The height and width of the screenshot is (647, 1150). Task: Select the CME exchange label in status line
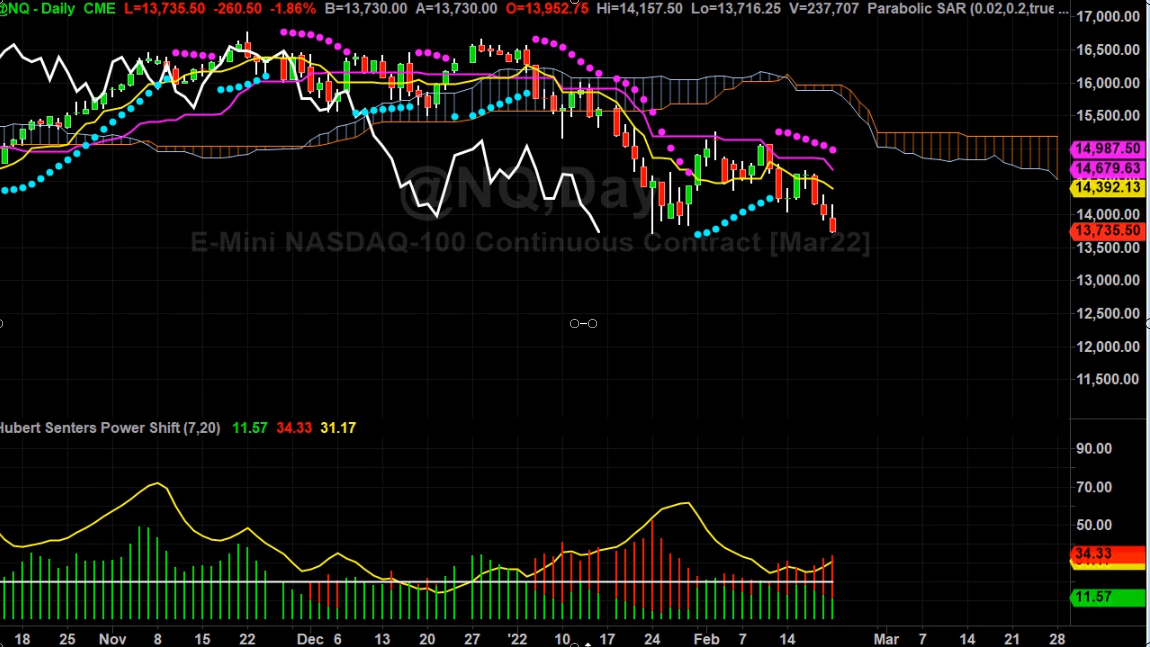point(99,9)
